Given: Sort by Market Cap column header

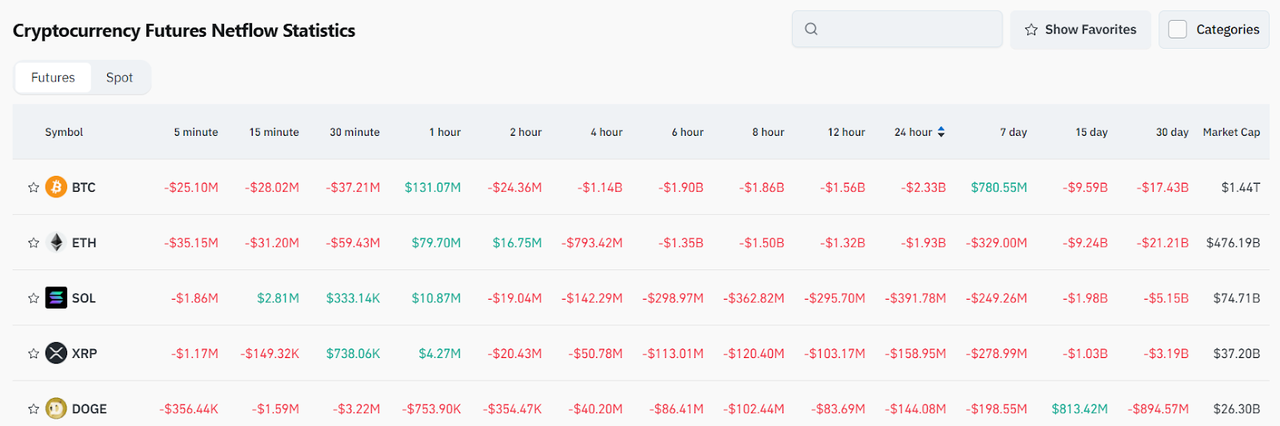Looking at the screenshot, I should pyautogui.click(x=1231, y=132).
